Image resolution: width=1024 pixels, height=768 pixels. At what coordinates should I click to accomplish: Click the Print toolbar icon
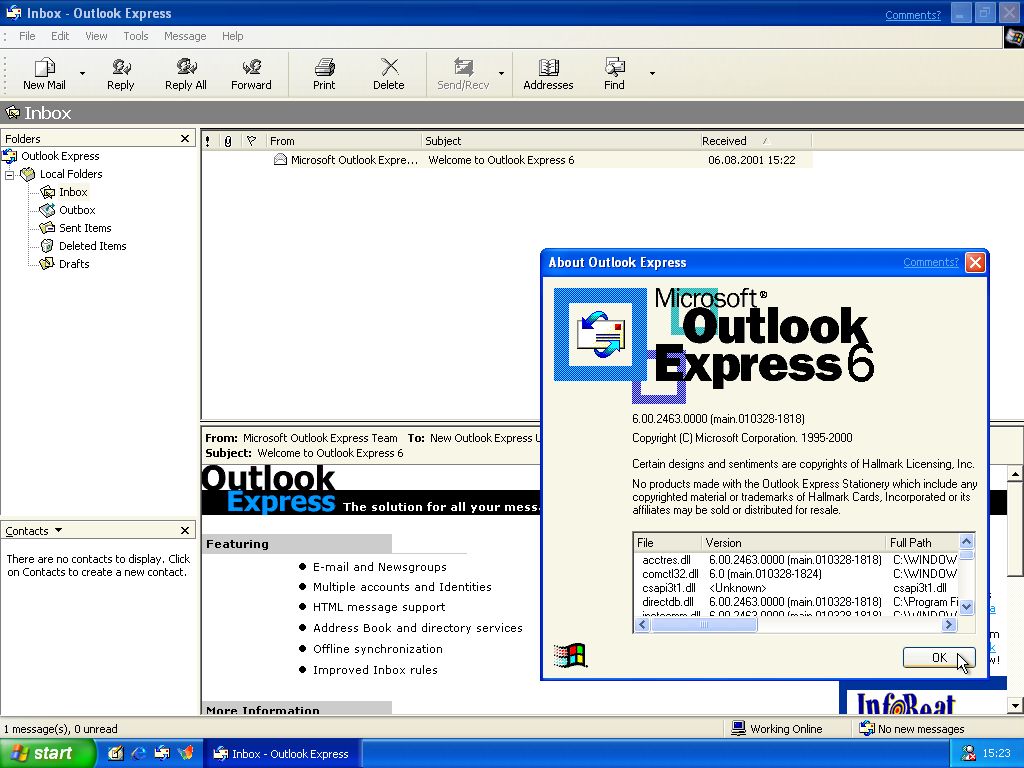324,68
